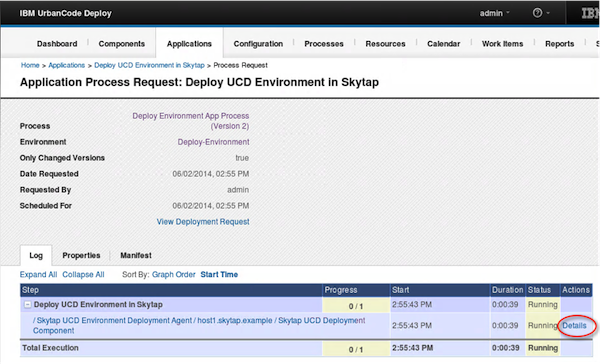Collapse the Deploy UCD Environment row minus icon
The height and width of the screenshot is (364, 600).
(28, 305)
